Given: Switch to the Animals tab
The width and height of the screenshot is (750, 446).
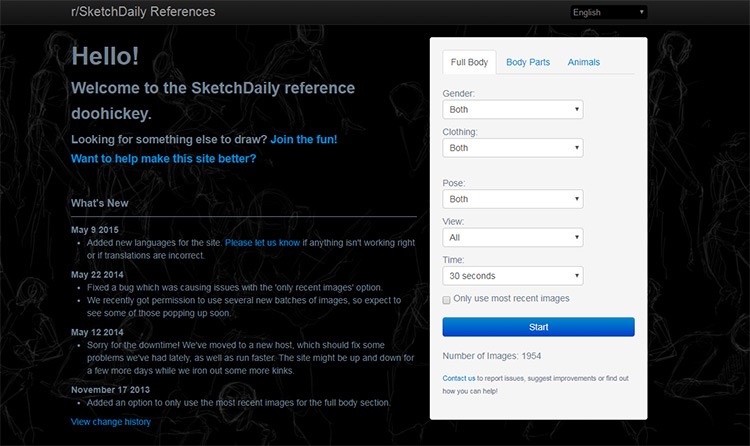Looking at the screenshot, I should (584, 62).
